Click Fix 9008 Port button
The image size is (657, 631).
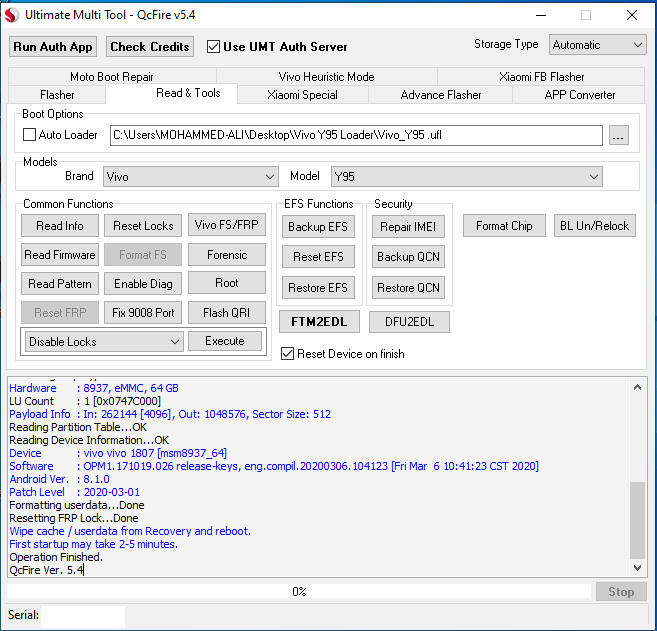point(143,313)
